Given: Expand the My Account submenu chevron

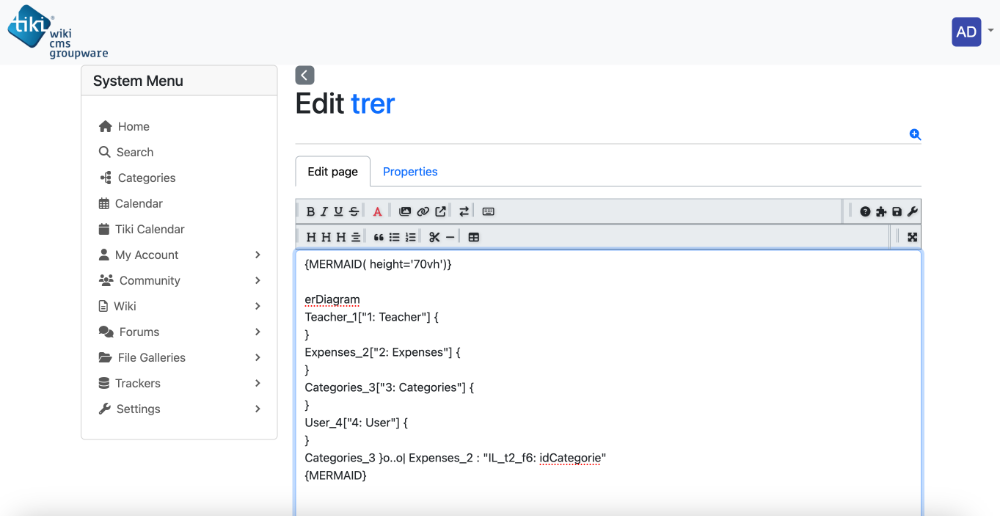Looking at the screenshot, I should [258, 254].
